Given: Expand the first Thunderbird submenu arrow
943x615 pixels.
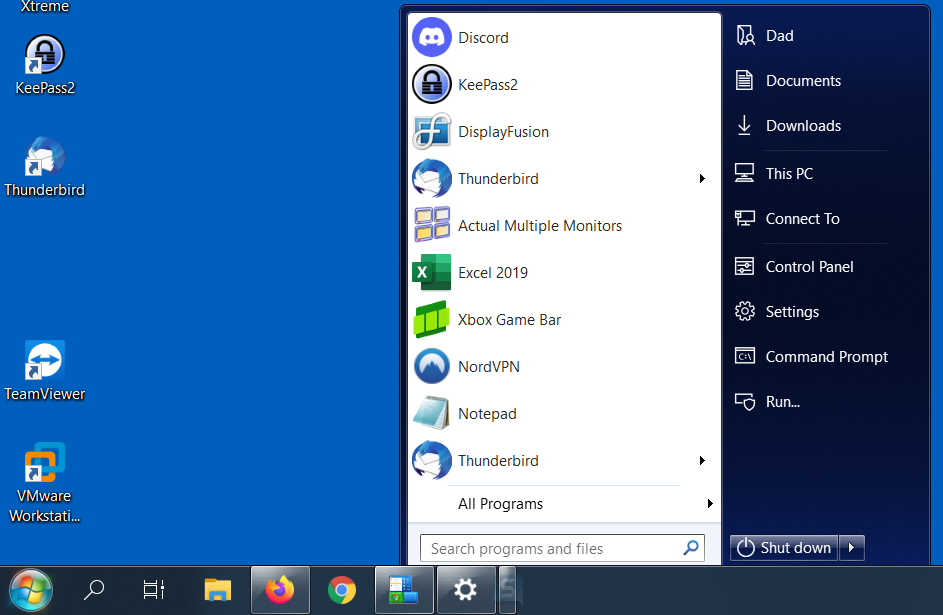Looking at the screenshot, I should 702,179.
